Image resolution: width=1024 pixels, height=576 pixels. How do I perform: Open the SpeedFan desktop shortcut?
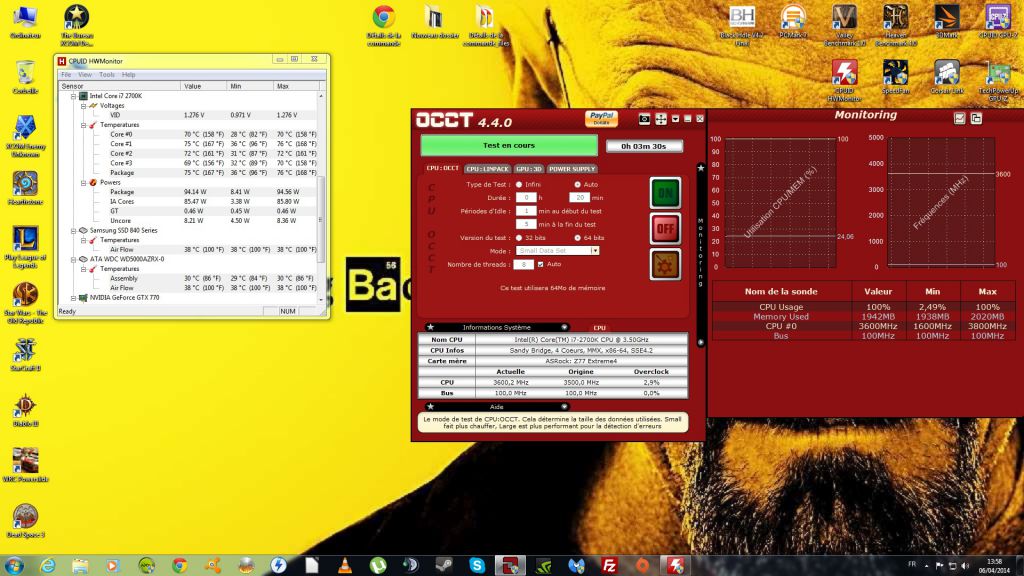point(895,77)
